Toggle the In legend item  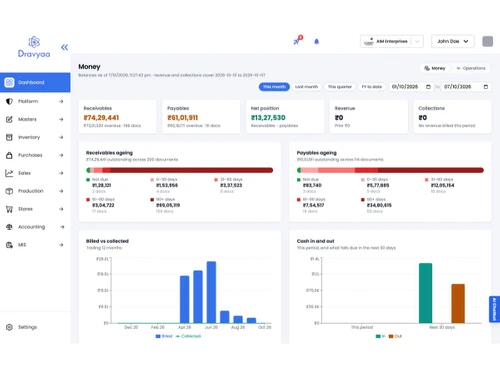coord(381,336)
